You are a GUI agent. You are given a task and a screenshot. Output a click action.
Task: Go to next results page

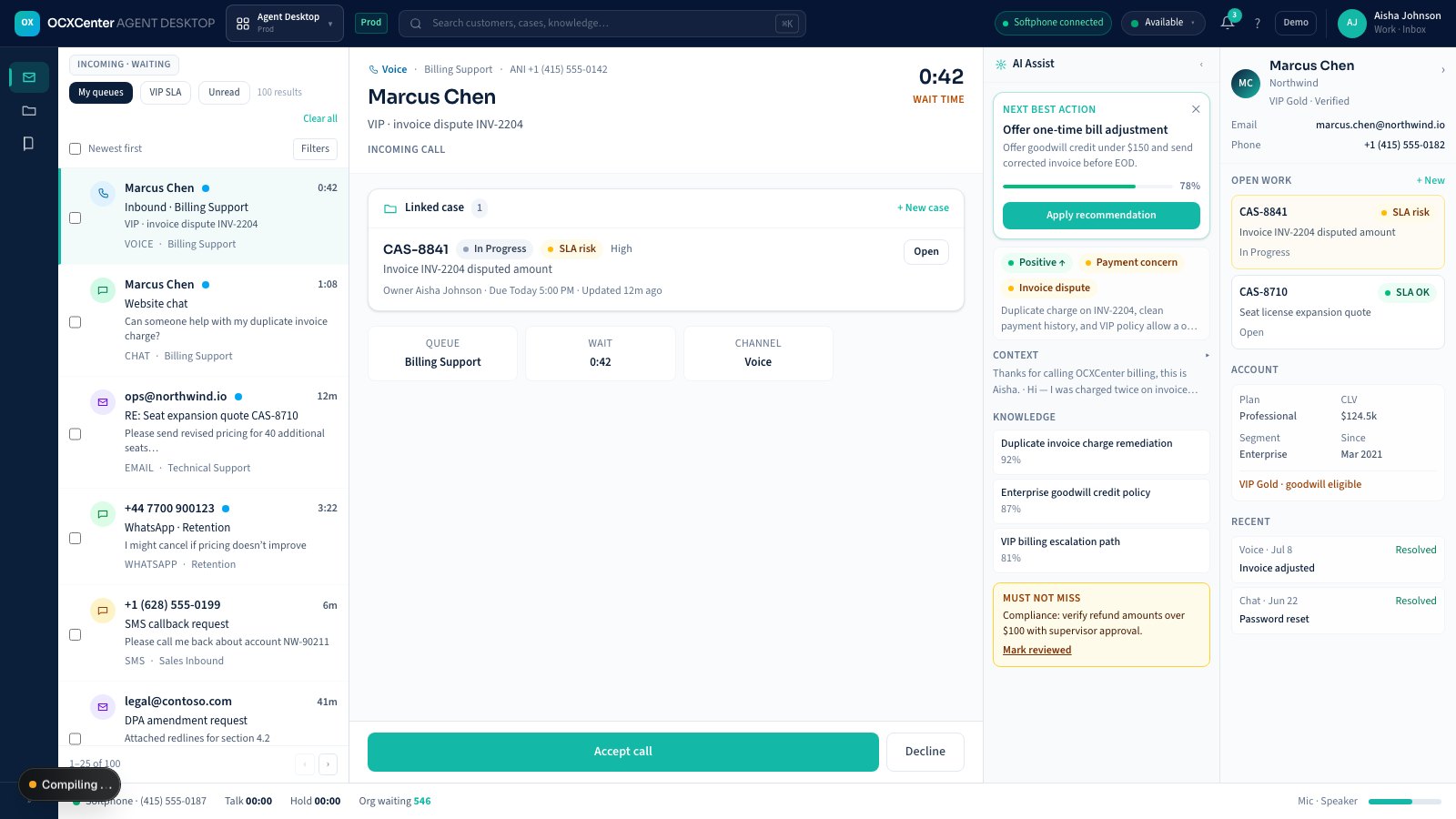click(x=329, y=764)
